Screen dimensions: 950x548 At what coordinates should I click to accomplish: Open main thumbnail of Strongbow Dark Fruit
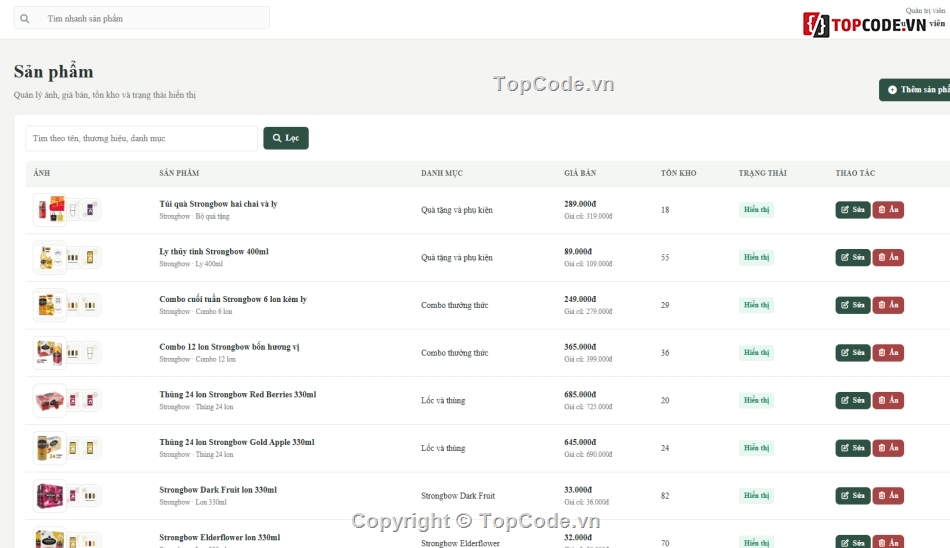[50, 496]
